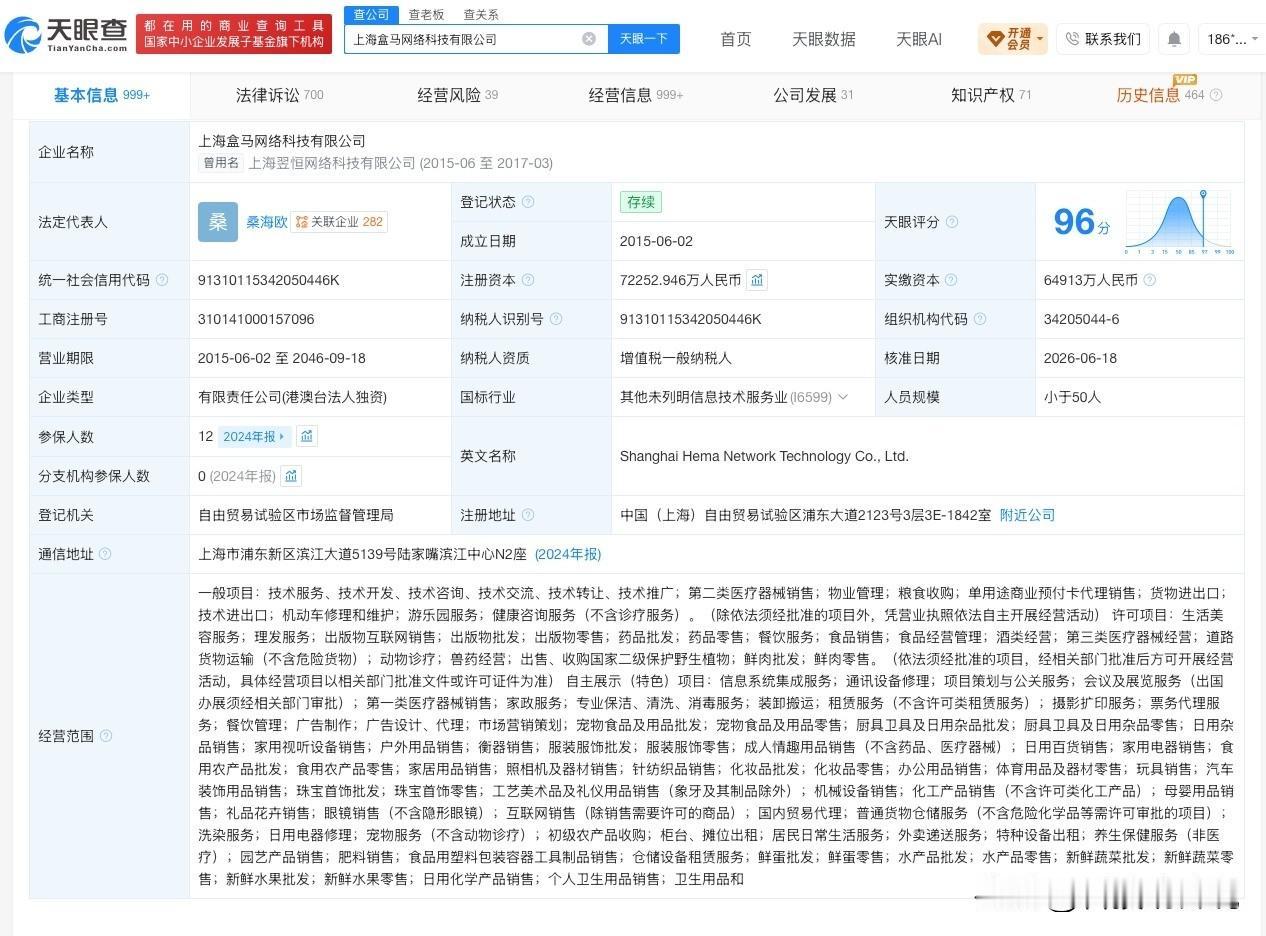Clear the search box with the X icon
The image size is (1266, 936).
pyautogui.click(x=589, y=39)
